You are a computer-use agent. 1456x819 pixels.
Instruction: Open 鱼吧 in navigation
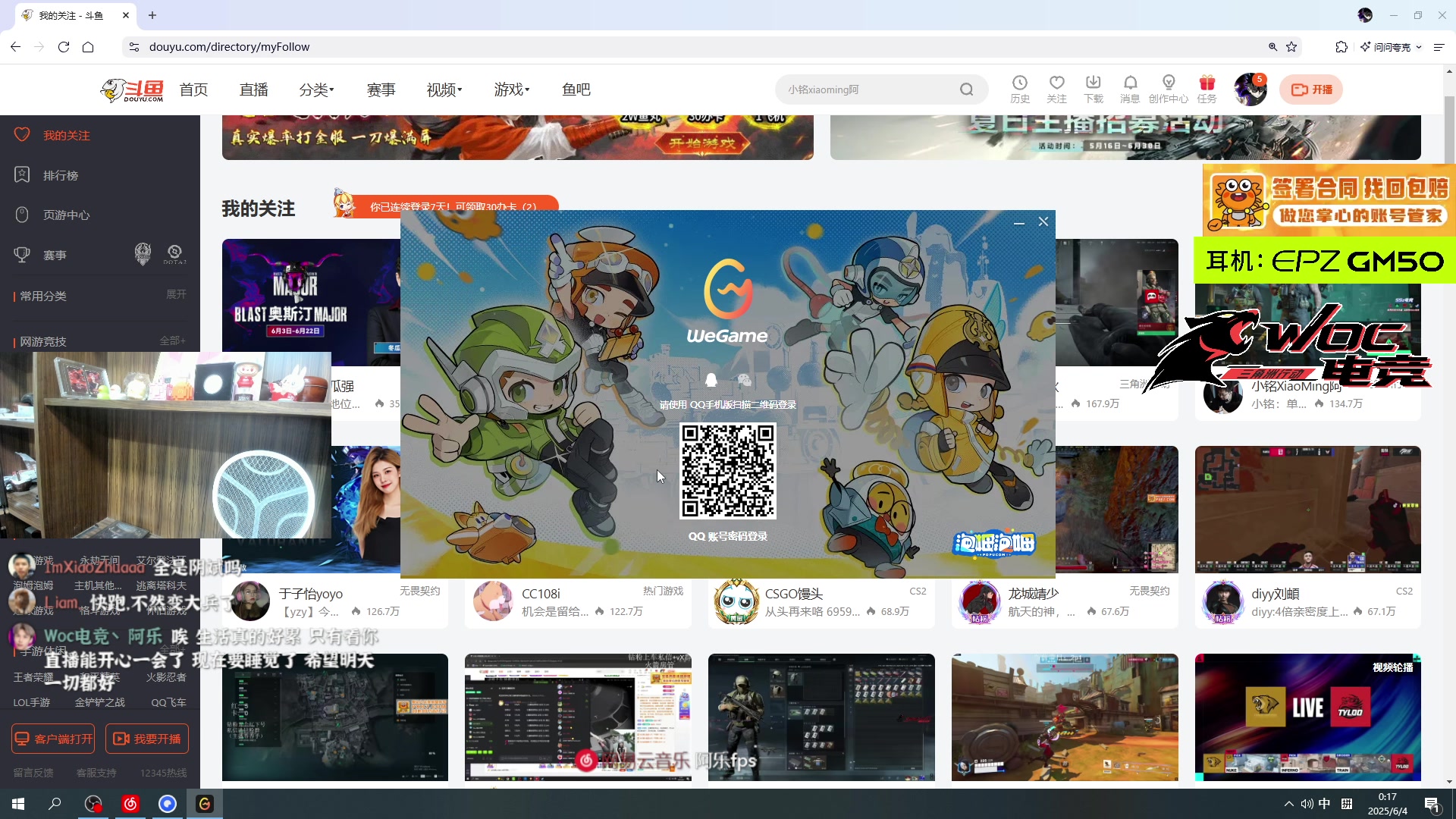click(x=576, y=89)
